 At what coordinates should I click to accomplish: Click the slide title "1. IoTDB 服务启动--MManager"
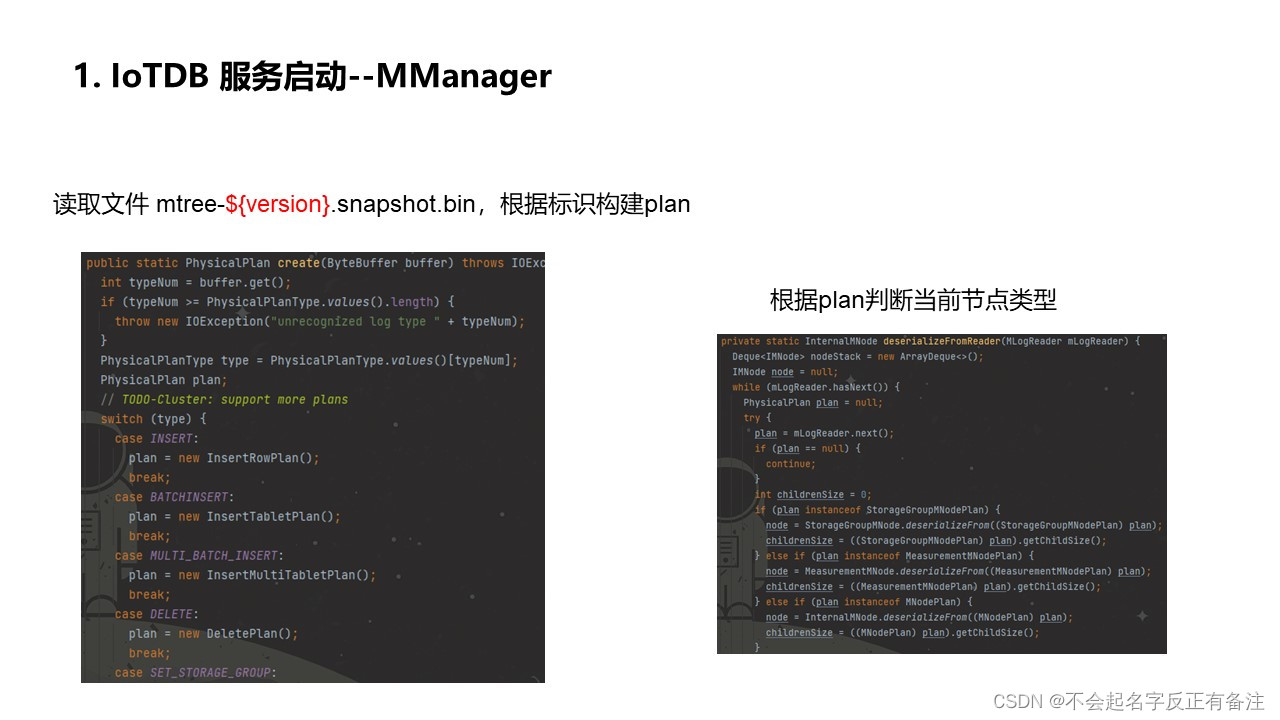[x=312, y=76]
